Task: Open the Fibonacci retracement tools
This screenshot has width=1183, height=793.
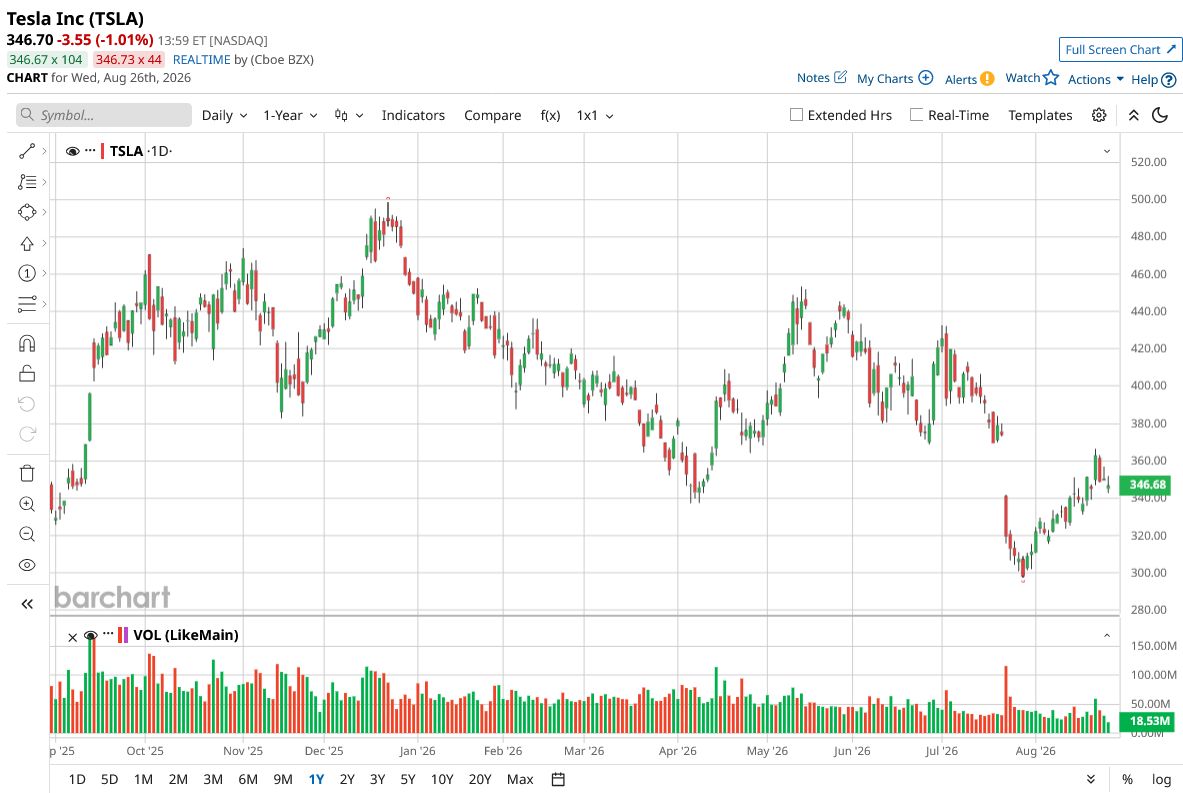Action: 27,182
